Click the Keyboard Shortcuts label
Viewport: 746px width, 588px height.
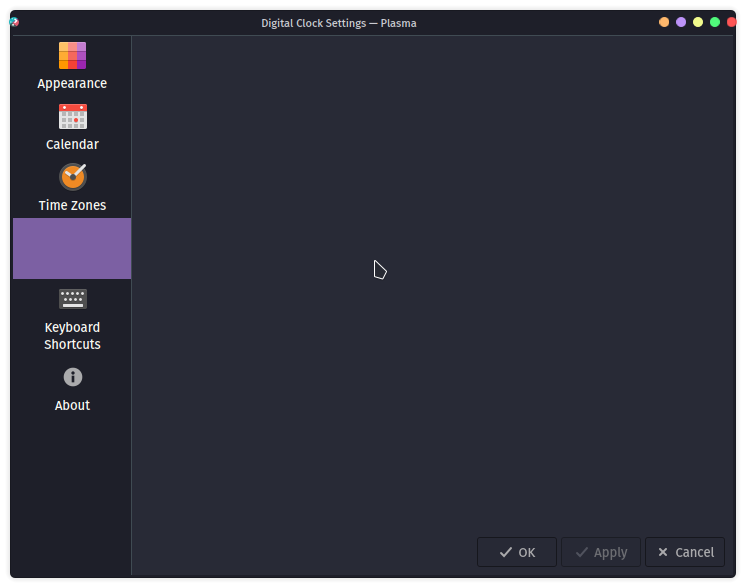click(72, 336)
